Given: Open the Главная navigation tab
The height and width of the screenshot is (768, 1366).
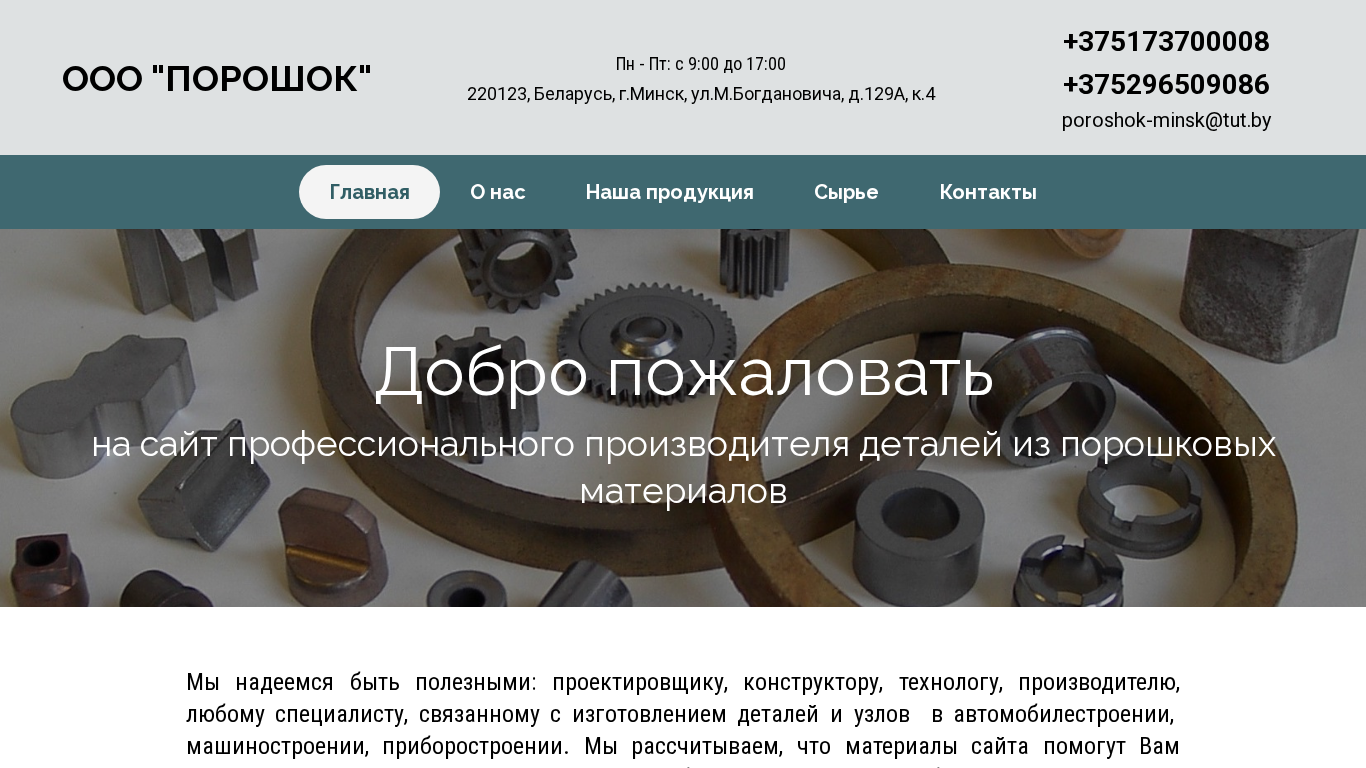Looking at the screenshot, I should pyautogui.click(x=369, y=192).
